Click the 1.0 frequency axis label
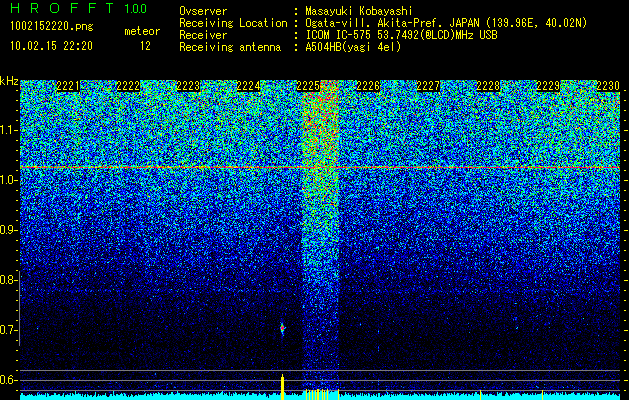Viewport: 629px width, 400px height. pos(8,180)
